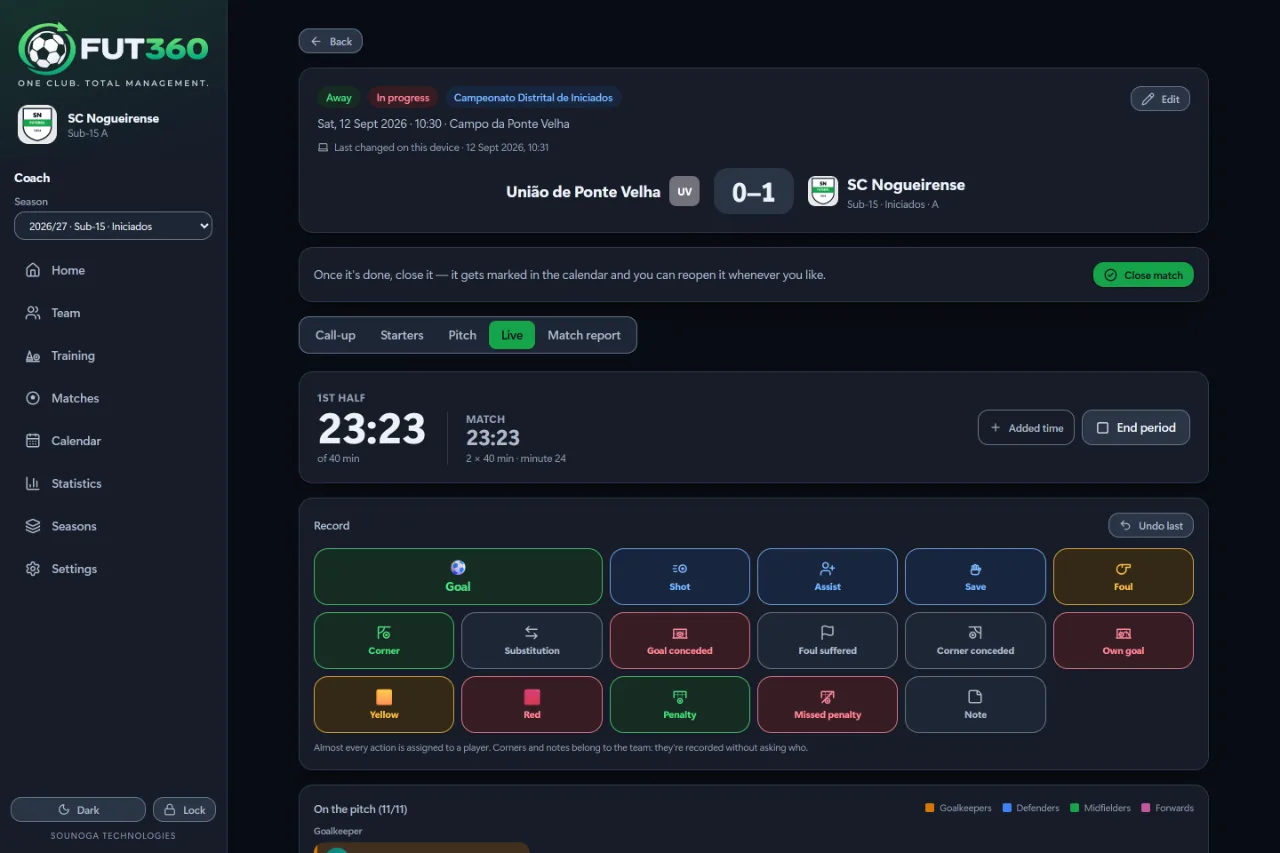
Task: Record a Shot event
Action: pyautogui.click(x=680, y=576)
